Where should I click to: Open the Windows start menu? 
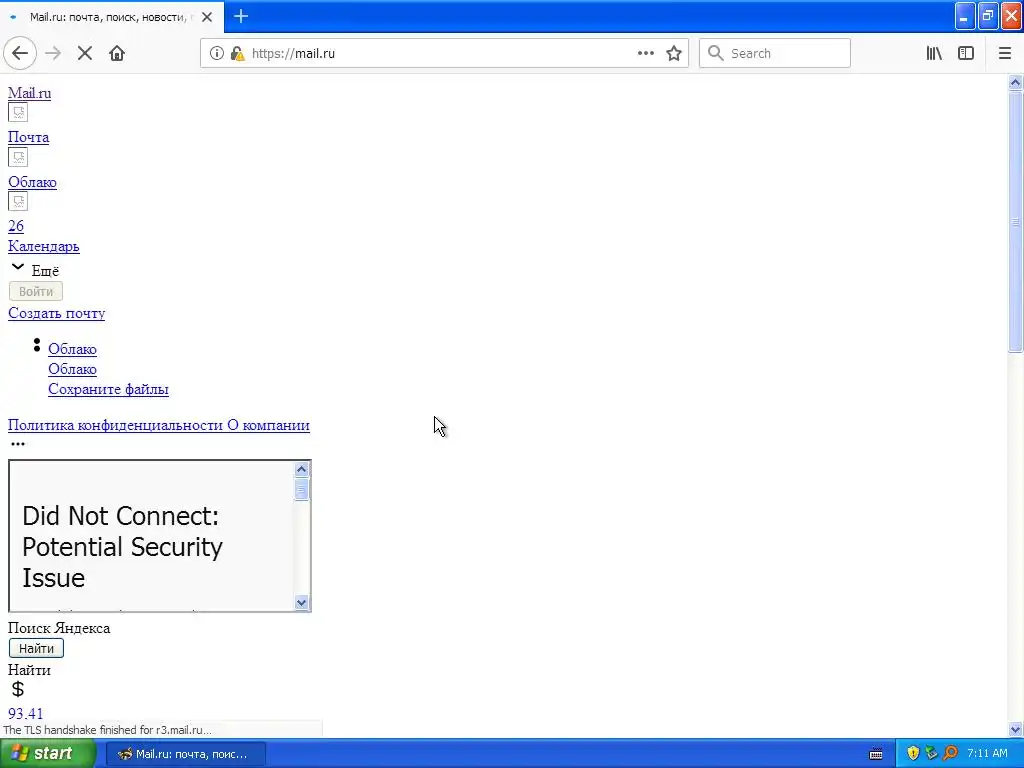pyautogui.click(x=47, y=754)
